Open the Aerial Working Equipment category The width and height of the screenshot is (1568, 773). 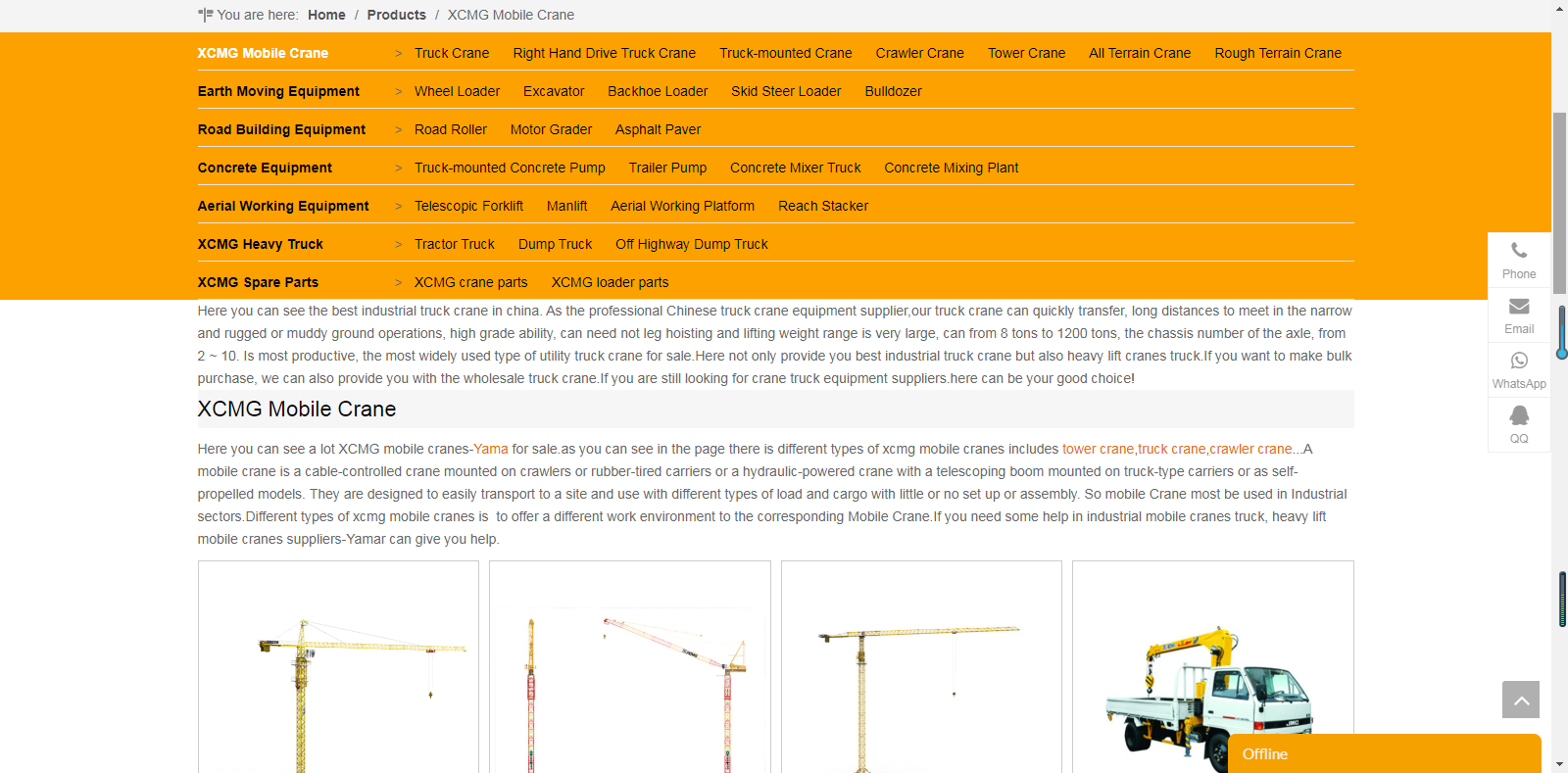click(283, 206)
